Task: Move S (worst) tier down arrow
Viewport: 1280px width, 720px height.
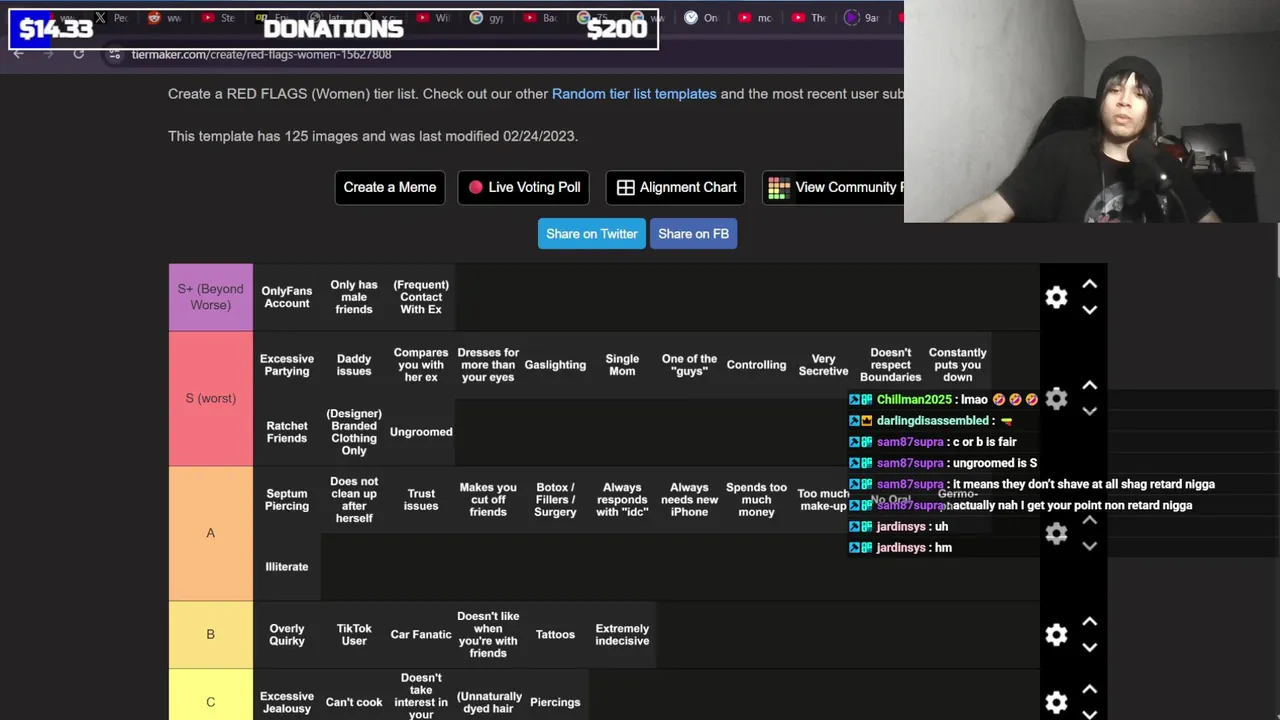Action: click(x=1090, y=411)
